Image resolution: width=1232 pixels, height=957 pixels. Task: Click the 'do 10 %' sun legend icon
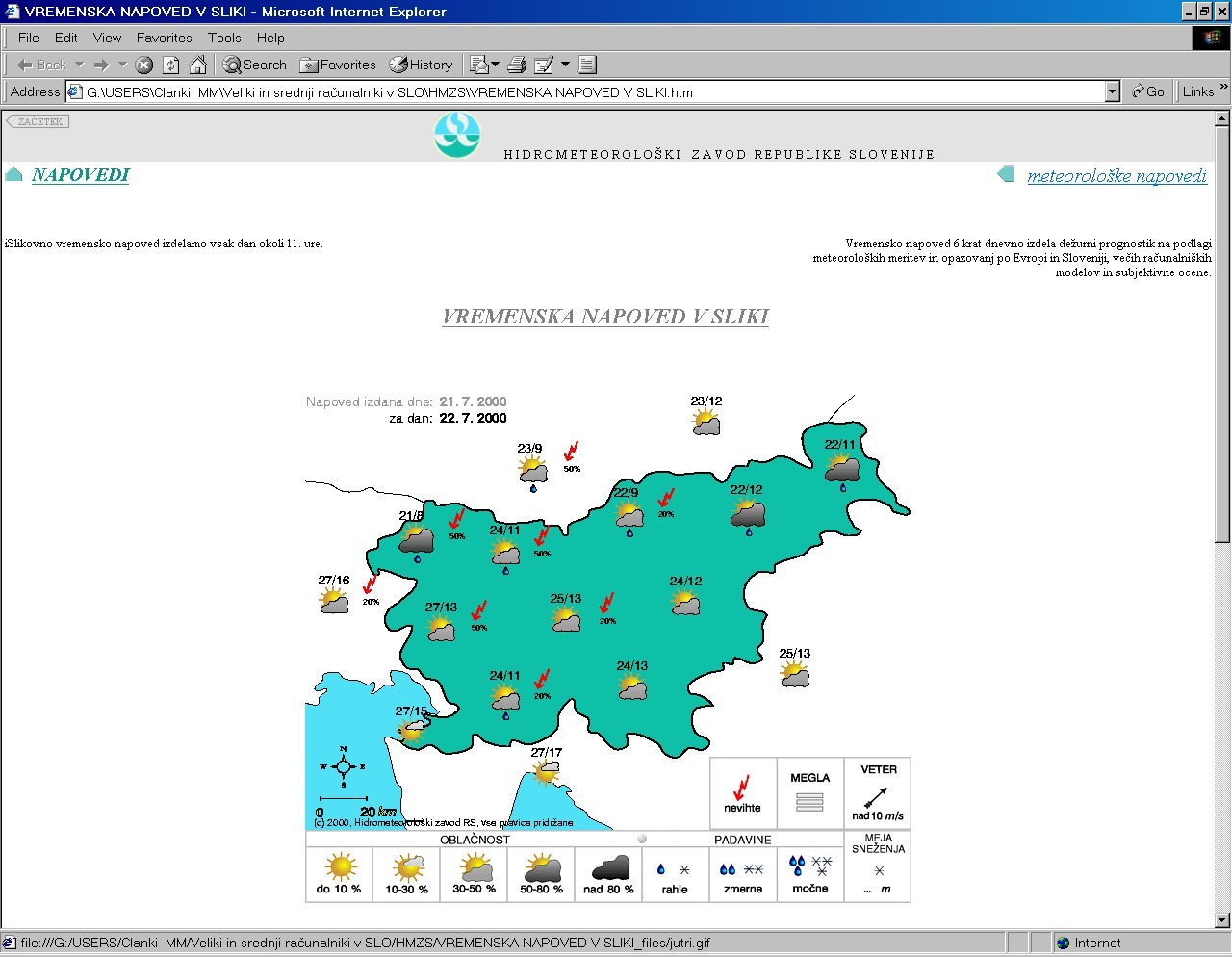click(341, 866)
